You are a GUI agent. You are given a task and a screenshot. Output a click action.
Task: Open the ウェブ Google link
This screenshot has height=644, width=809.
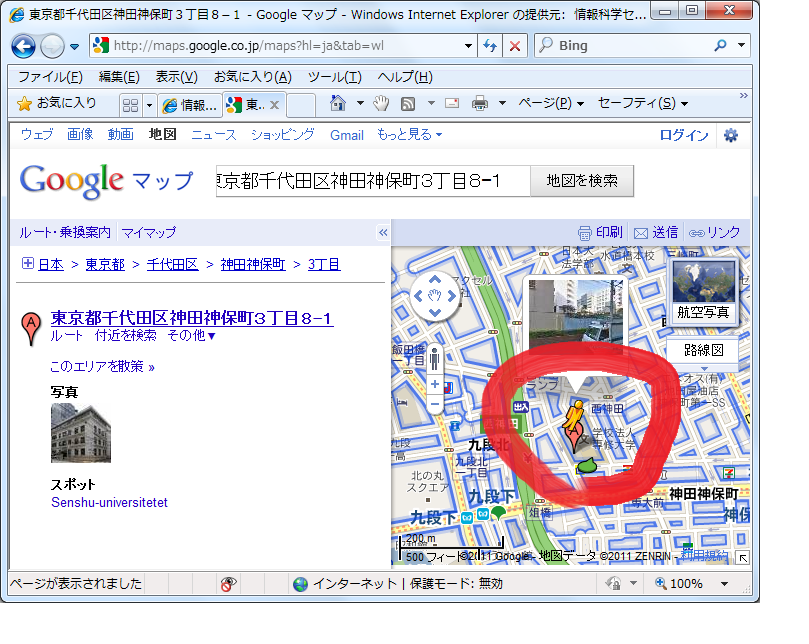tap(37, 135)
